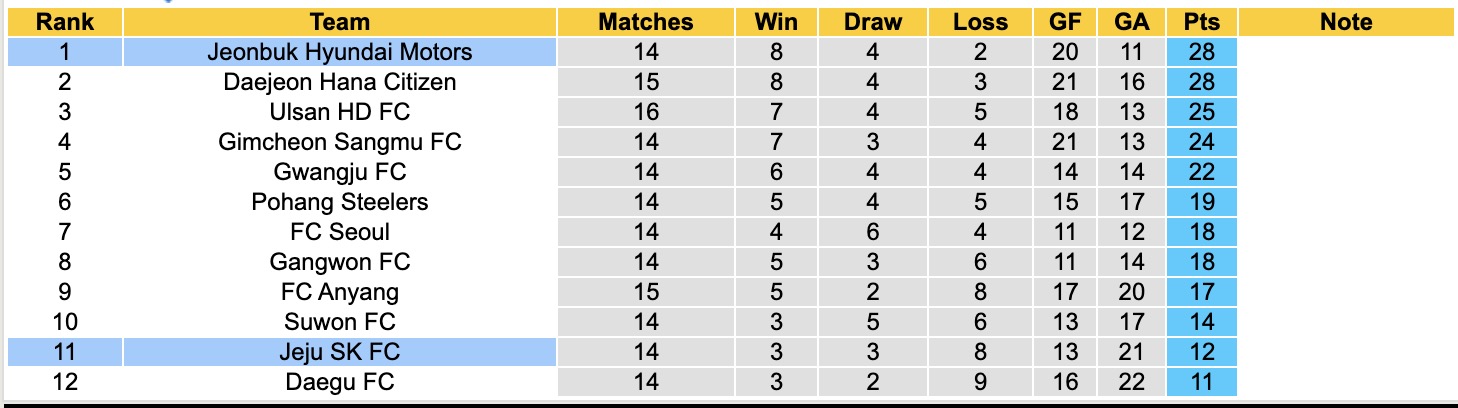Select Daegu FC at the bottom
Screen dimensions: 1458x408
(340, 382)
